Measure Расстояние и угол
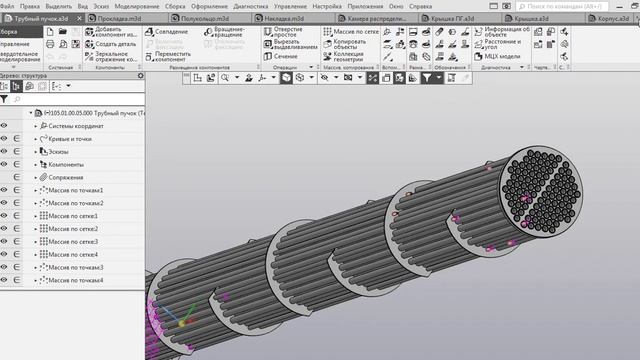Image resolution: width=640 pixels, height=360 pixels. pyautogui.click(x=498, y=44)
